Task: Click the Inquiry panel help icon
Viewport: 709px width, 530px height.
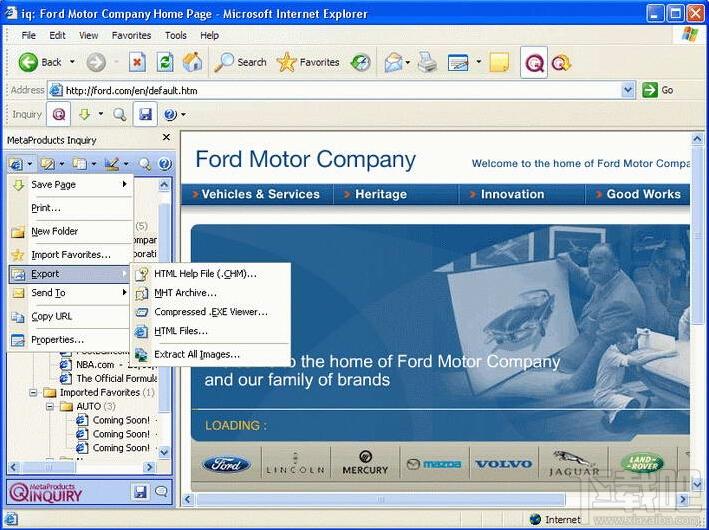Action: click(165, 164)
